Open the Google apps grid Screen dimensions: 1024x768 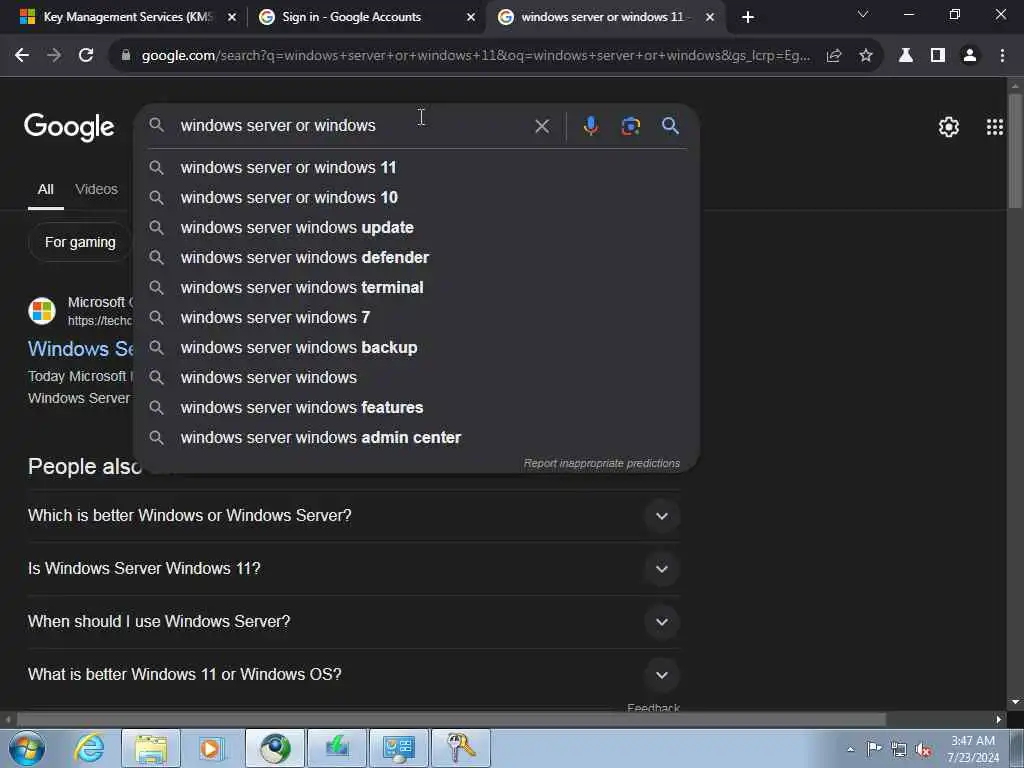point(995,127)
